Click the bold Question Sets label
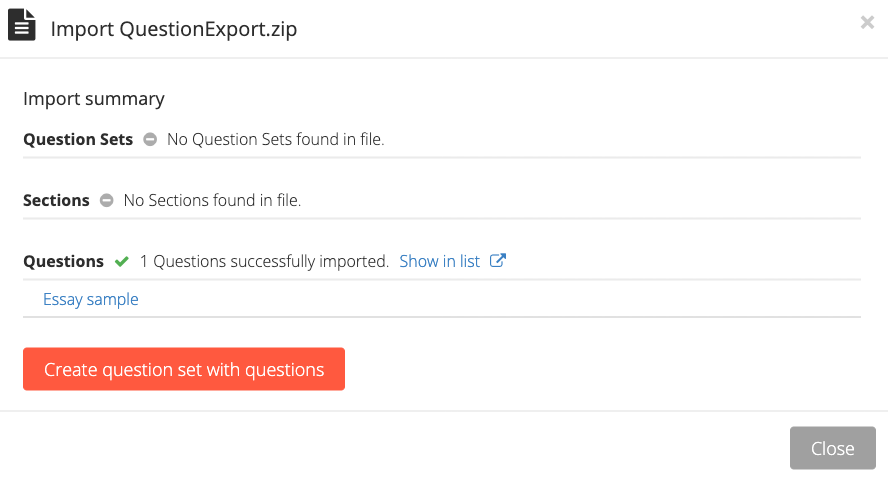 (78, 139)
